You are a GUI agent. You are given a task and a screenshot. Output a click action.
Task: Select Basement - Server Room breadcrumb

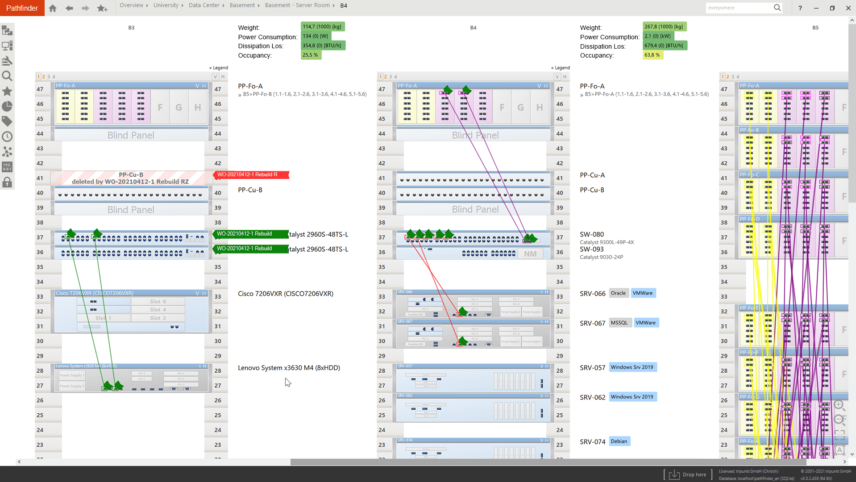pyautogui.click(x=297, y=5)
